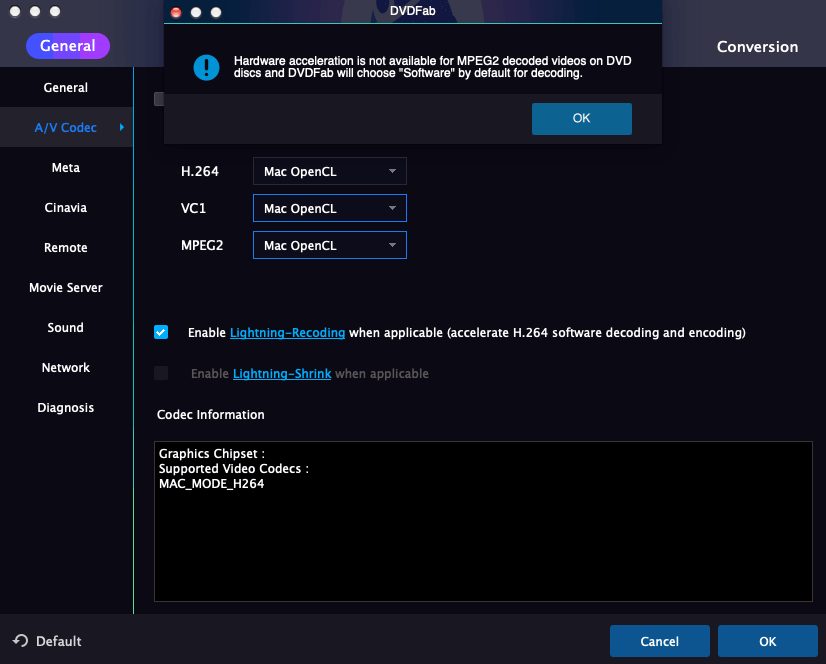The width and height of the screenshot is (826, 664).
Task: Select the General top tab
Action: coord(68,46)
